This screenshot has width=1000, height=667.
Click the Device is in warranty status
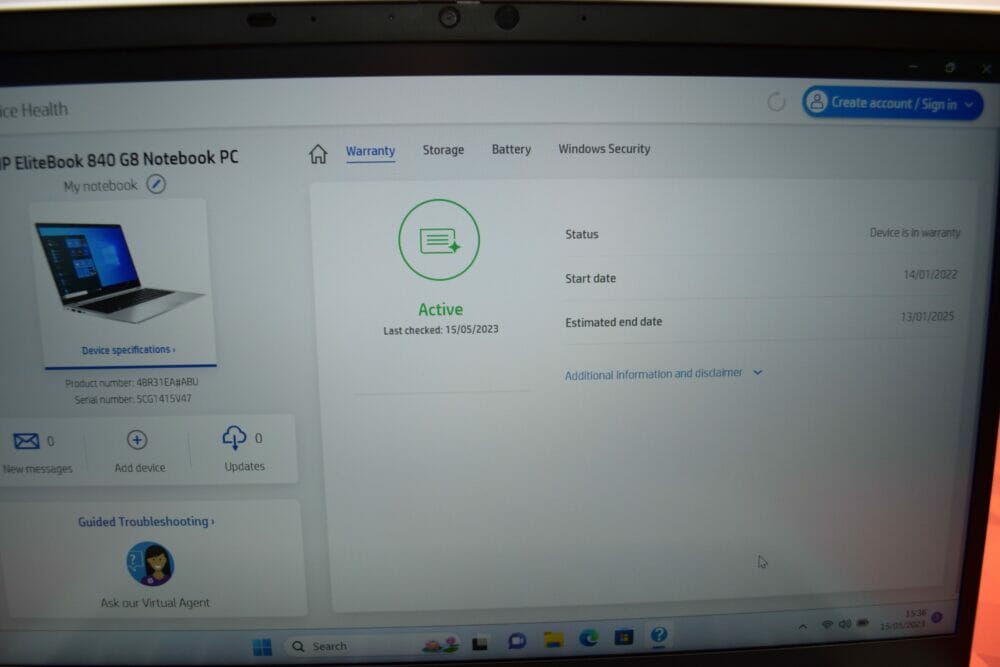pyautogui.click(x=915, y=233)
